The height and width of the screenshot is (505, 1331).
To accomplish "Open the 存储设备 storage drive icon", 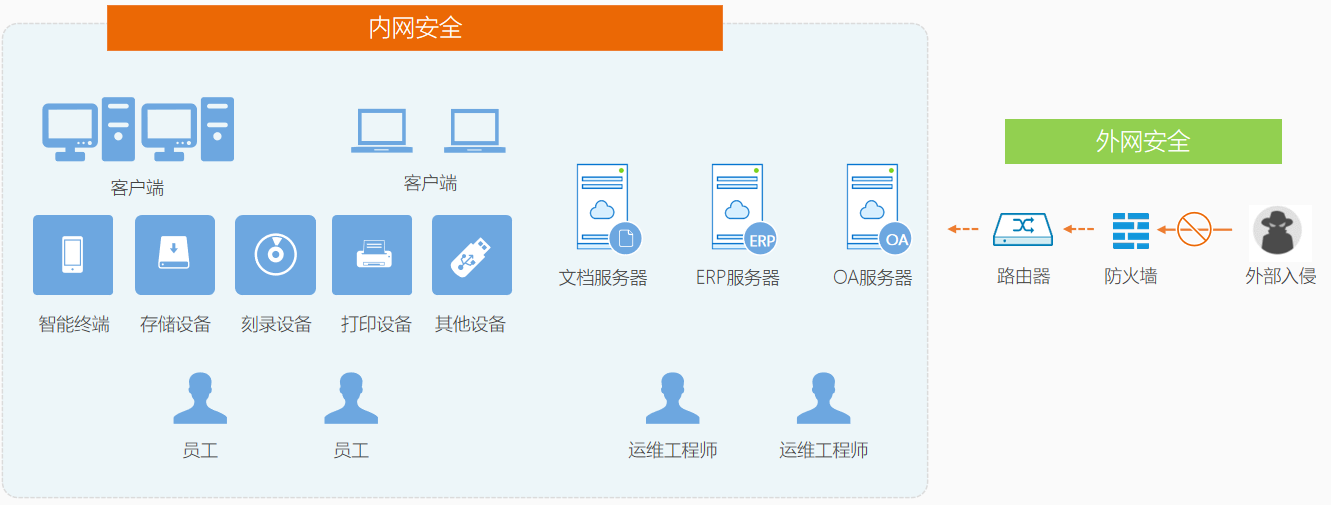I will point(175,255).
